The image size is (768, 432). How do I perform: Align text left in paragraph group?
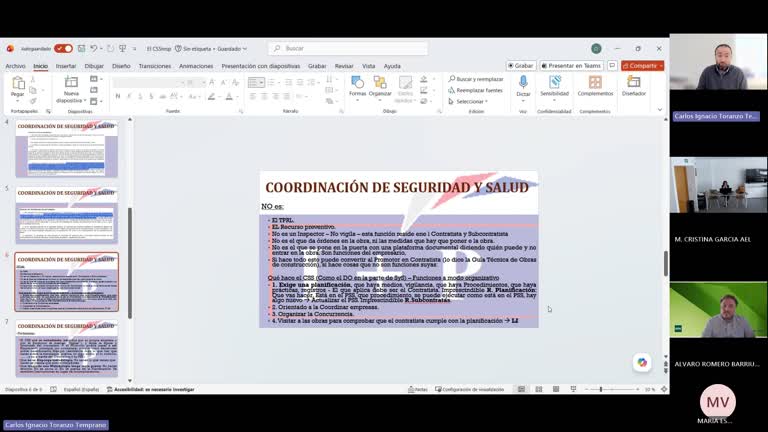coord(253,96)
